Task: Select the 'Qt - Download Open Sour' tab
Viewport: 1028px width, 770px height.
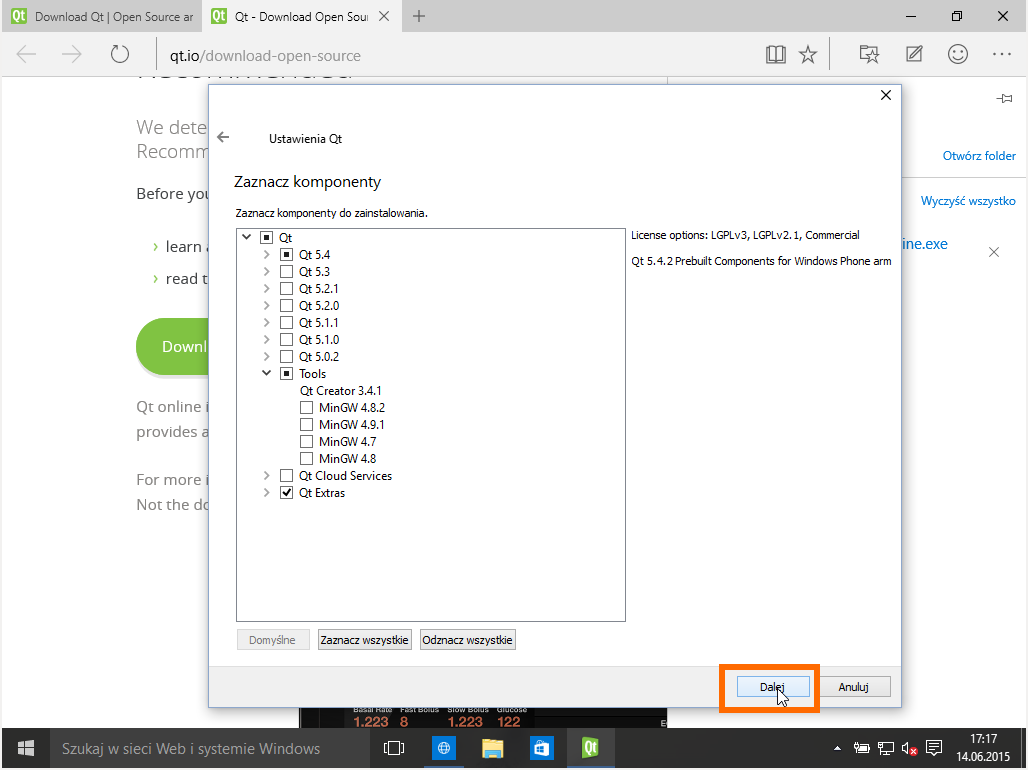Action: tap(302, 16)
